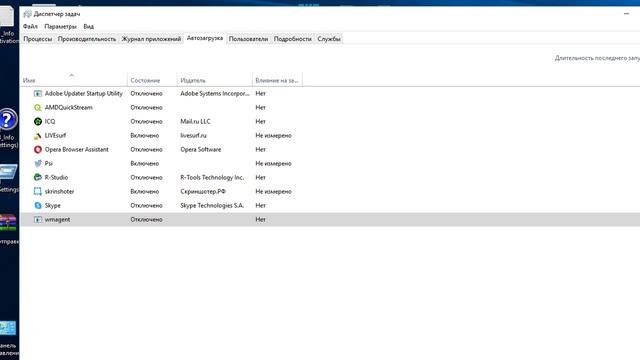Sort by the Издатель column header
Image resolution: width=640 pixels, height=360 pixels.
point(214,80)
